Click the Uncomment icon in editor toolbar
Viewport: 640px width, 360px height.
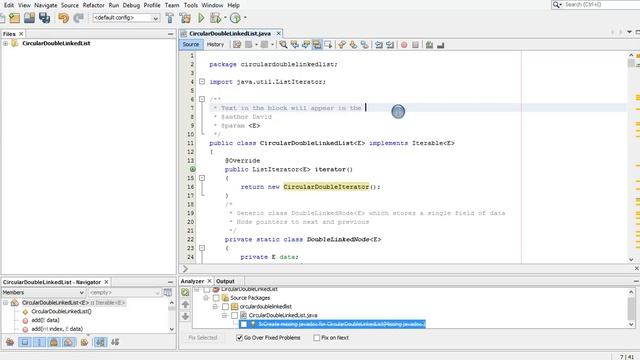pos(440,44)
